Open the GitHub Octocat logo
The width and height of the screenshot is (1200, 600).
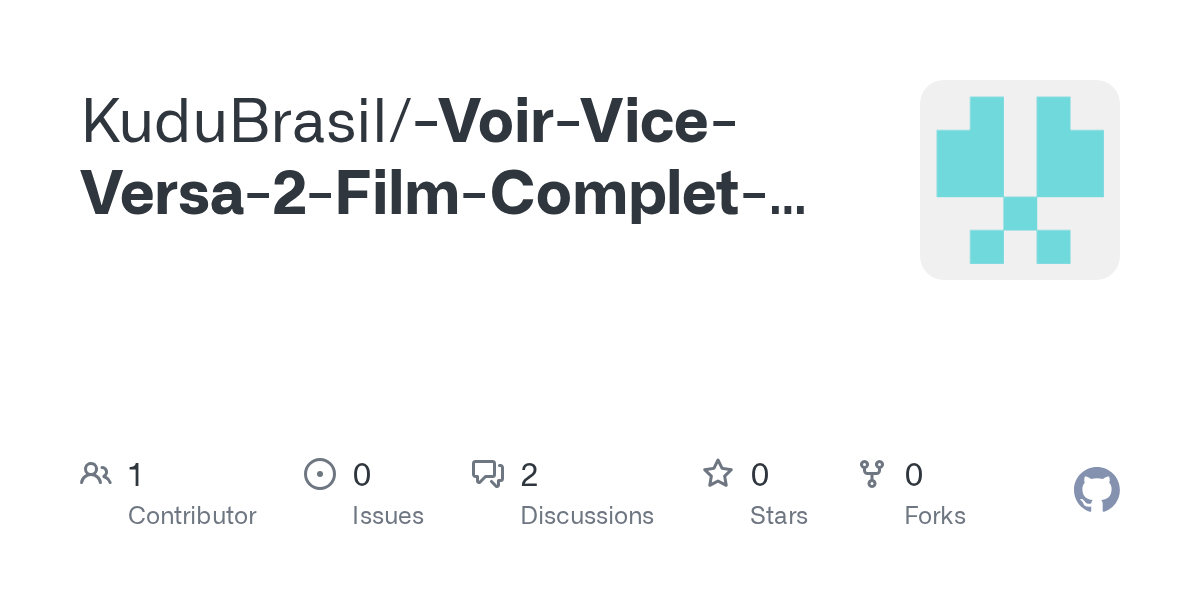coord(1097,490)
